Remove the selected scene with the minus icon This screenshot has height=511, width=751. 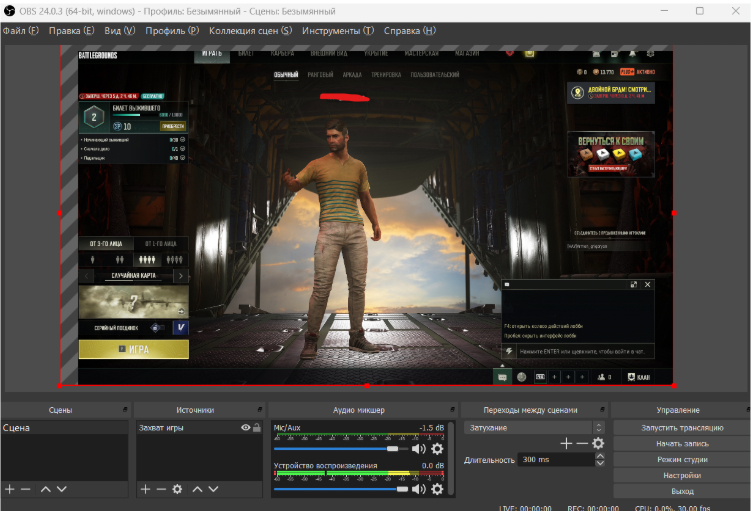(26, 489)
